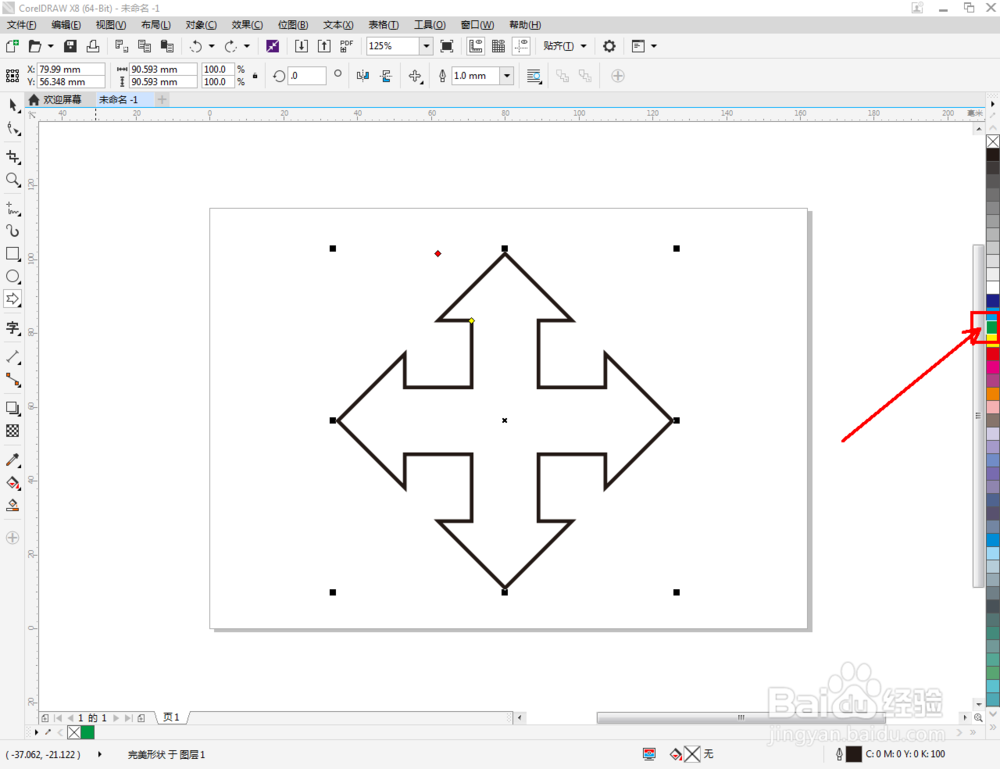Expand status bar coordinates arrow
The image size is (1000, 769).
(99, 754)
